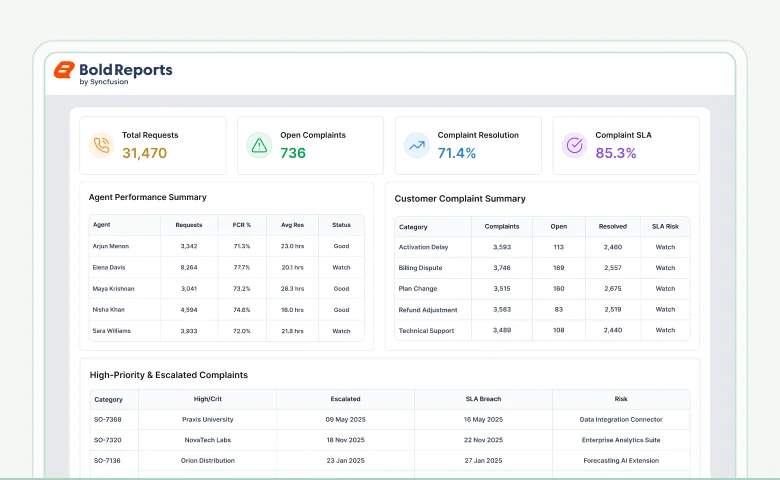The height and width of the screenshot is (480, 780).
Task: Click the Agent Performance Summary heading
Action: [x=148, y=197]
